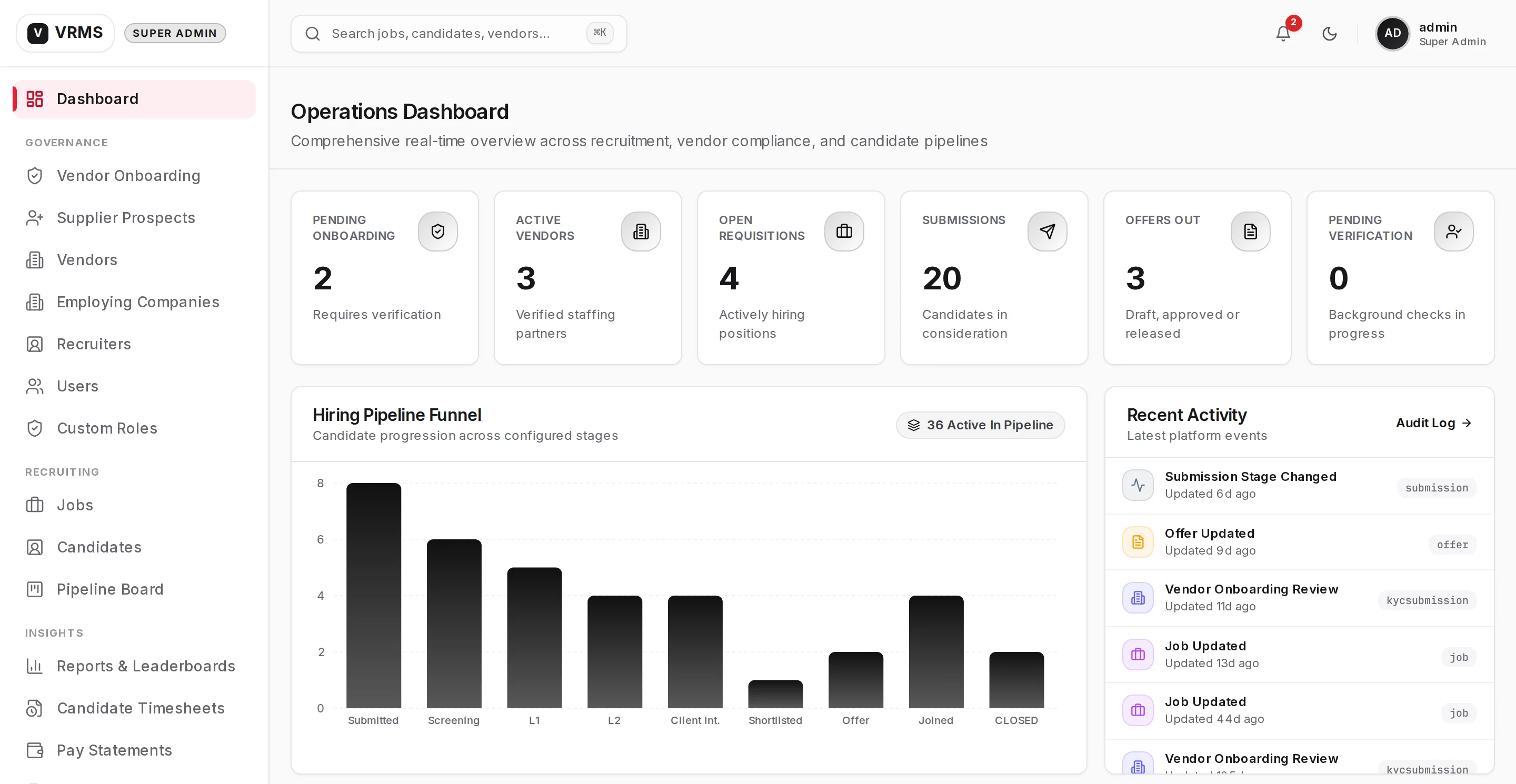Open Job Updated 44d ago entry
Screen dimensions: 1516x784
pos(1300,711)
